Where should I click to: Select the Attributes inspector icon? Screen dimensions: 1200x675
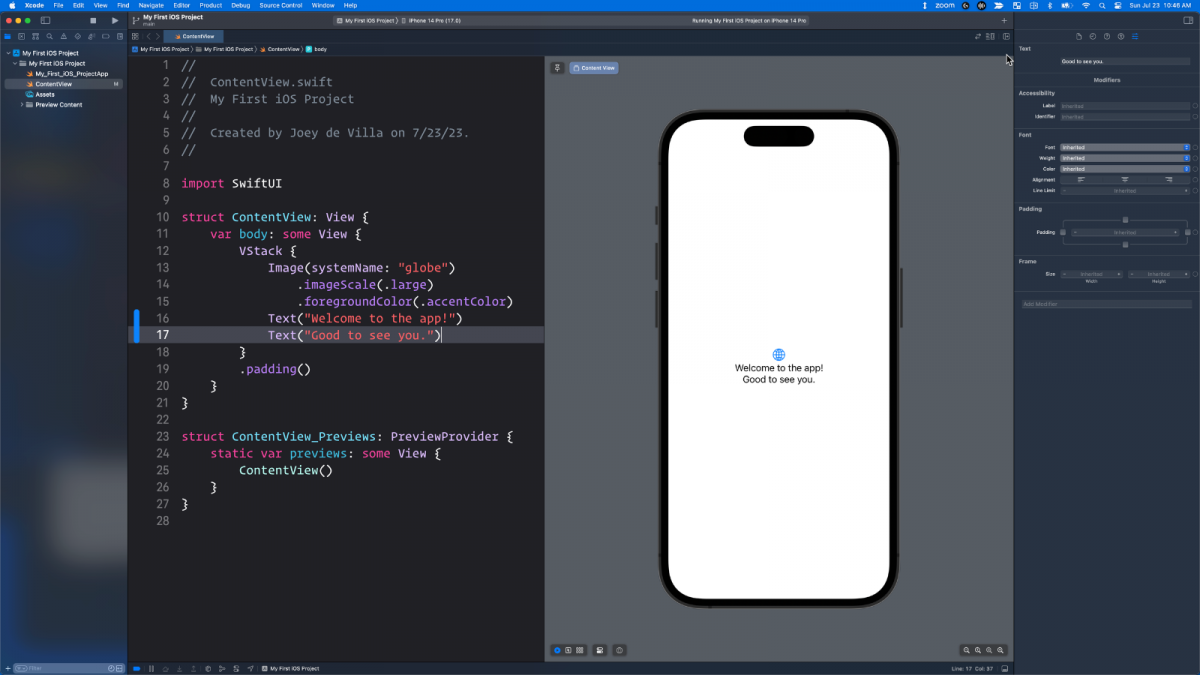[1136, 36]
